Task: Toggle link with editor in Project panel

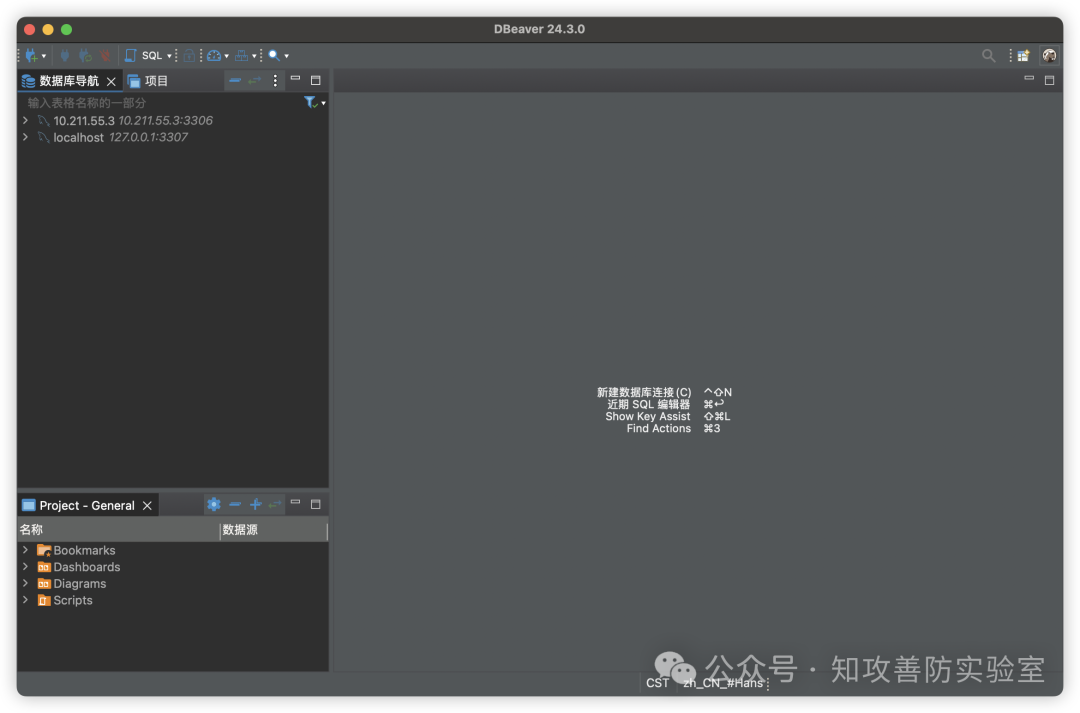Action: (275, 504)
